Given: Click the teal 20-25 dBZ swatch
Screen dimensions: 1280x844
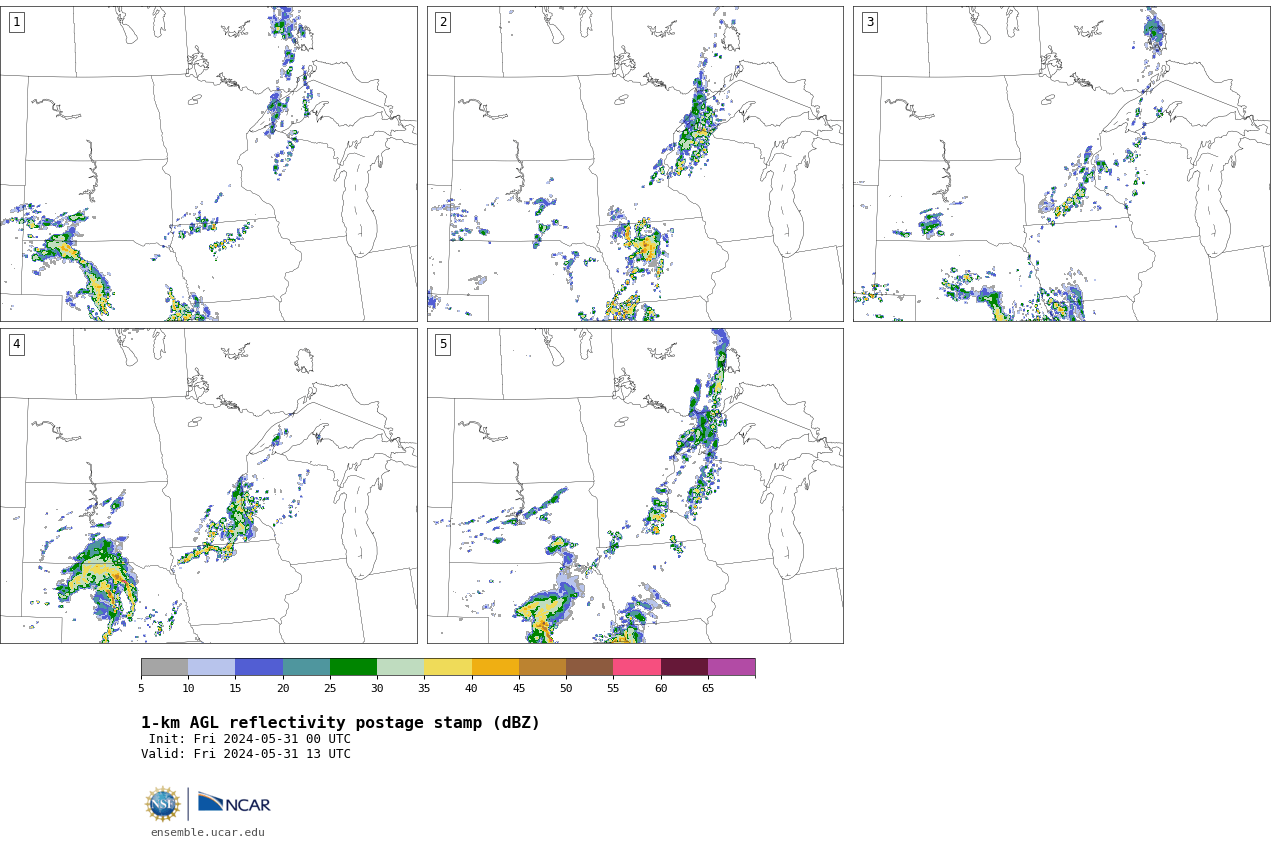Looking at the screenshot, I should click(306, 667).
